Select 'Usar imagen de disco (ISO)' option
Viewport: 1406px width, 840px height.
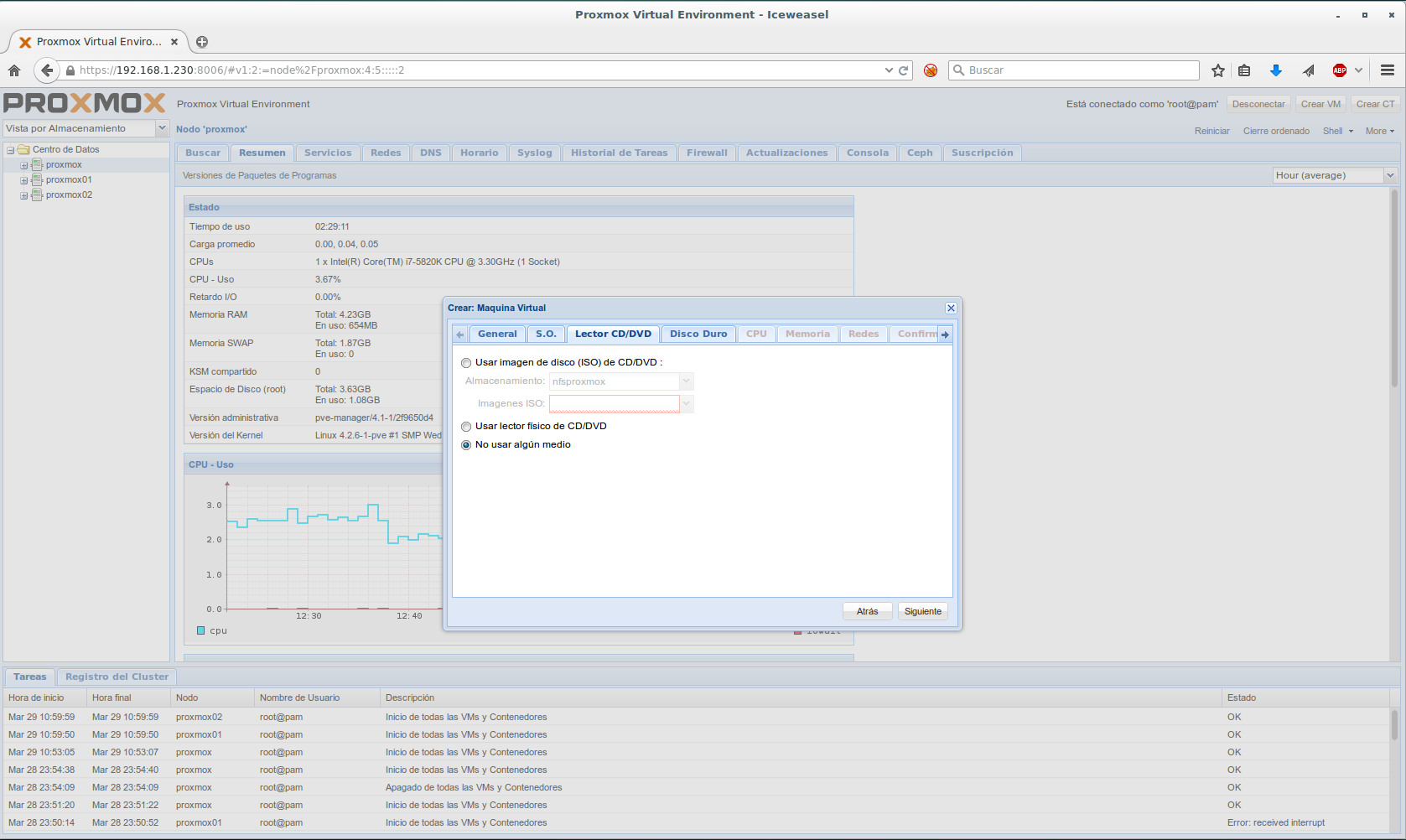point(466,363)
